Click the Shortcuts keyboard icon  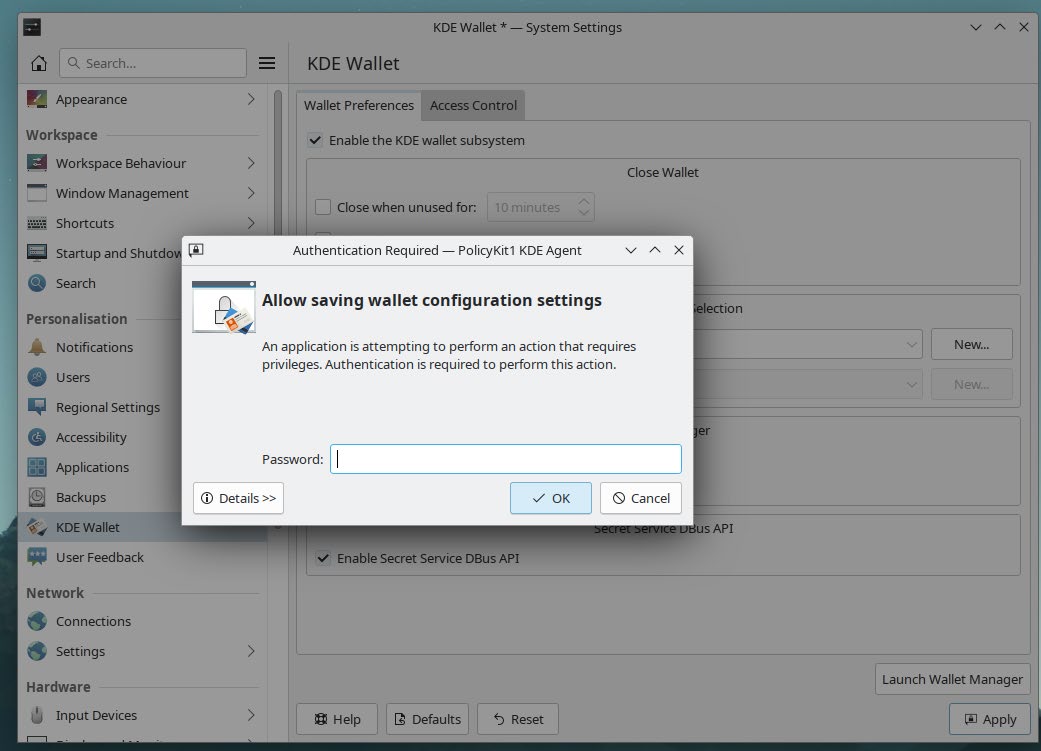click(37, 223)
